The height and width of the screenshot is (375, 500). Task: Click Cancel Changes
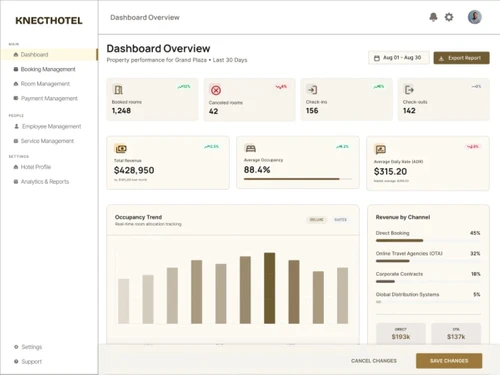pyautogui.click(x=374, y=361)
